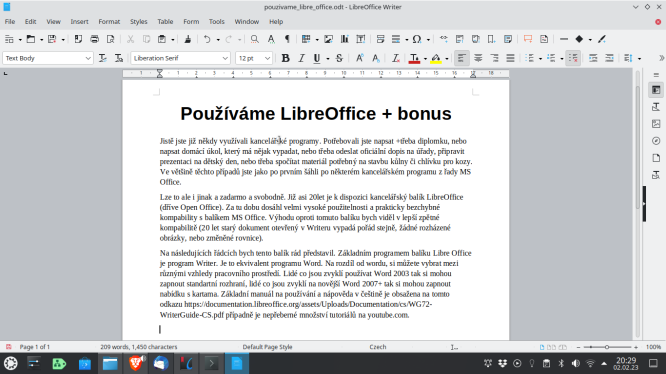Screen dimensions: 666x374
Task: Center Align paragraph icon
Action: 478,58
